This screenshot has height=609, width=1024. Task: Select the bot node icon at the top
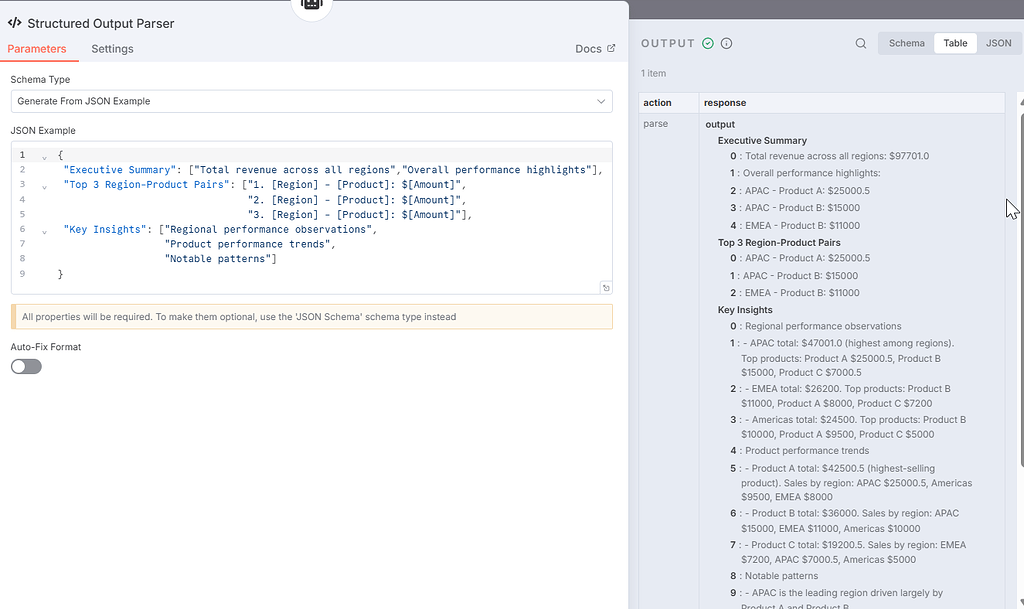311,5
